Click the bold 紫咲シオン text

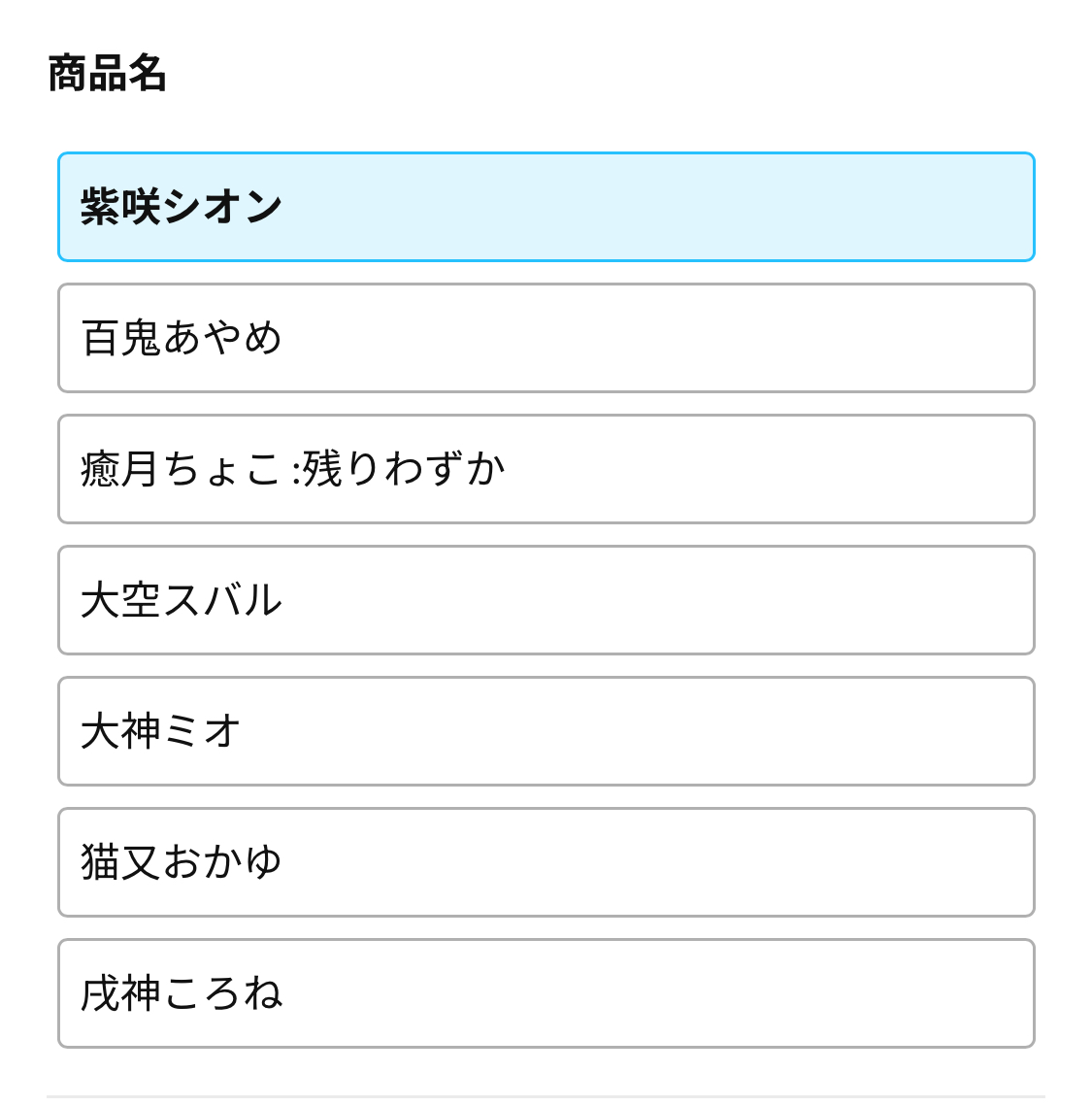[x=182, y=207]
